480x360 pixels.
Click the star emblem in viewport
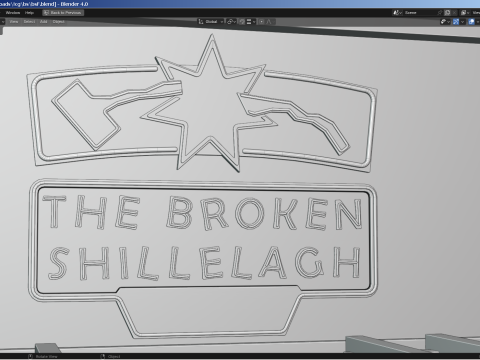pyautogui.click(x=208, y=103)
